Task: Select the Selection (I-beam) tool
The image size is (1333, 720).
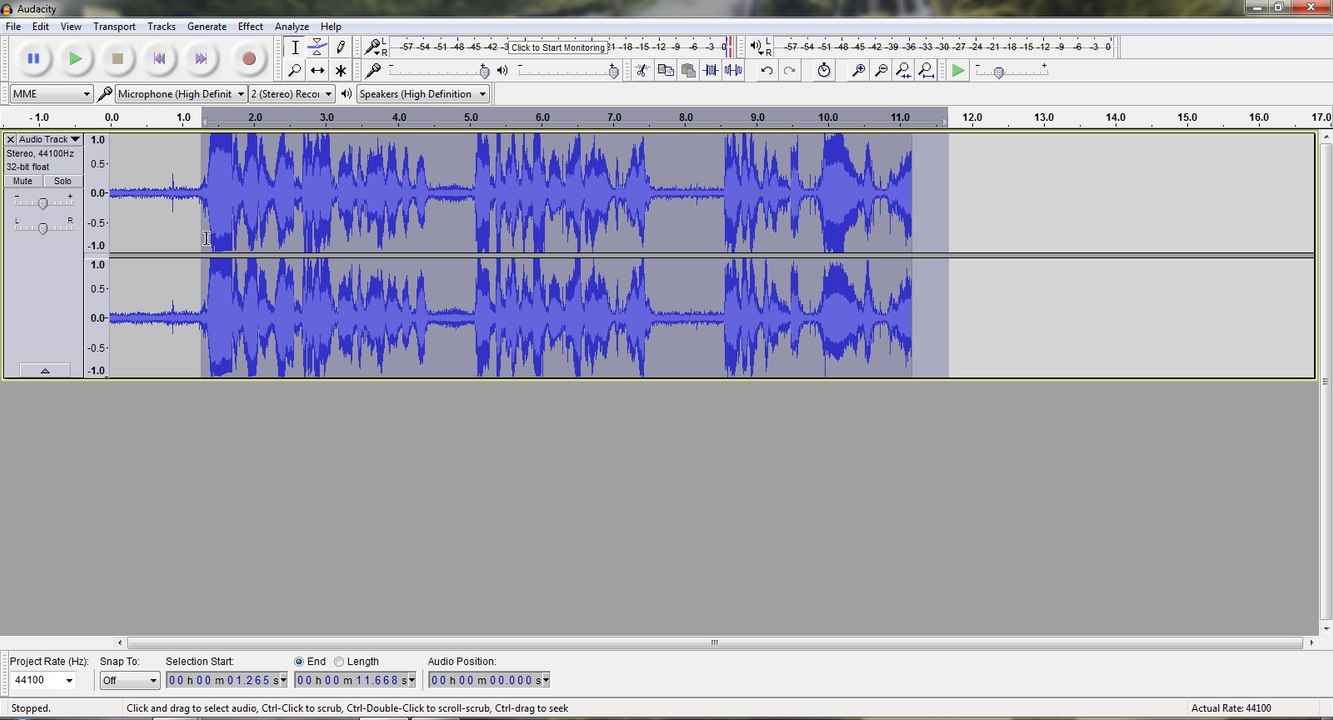Action: coord(295,47)
